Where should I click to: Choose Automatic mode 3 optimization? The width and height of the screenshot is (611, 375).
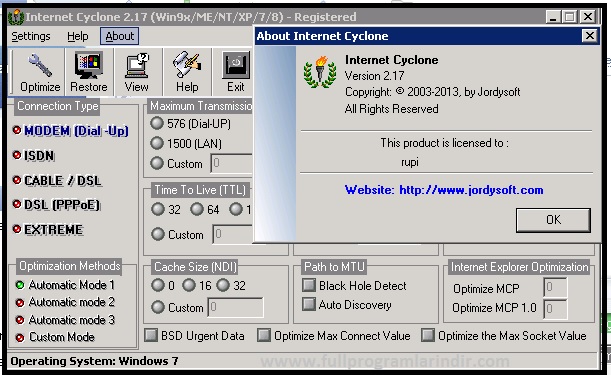[65, 320]
